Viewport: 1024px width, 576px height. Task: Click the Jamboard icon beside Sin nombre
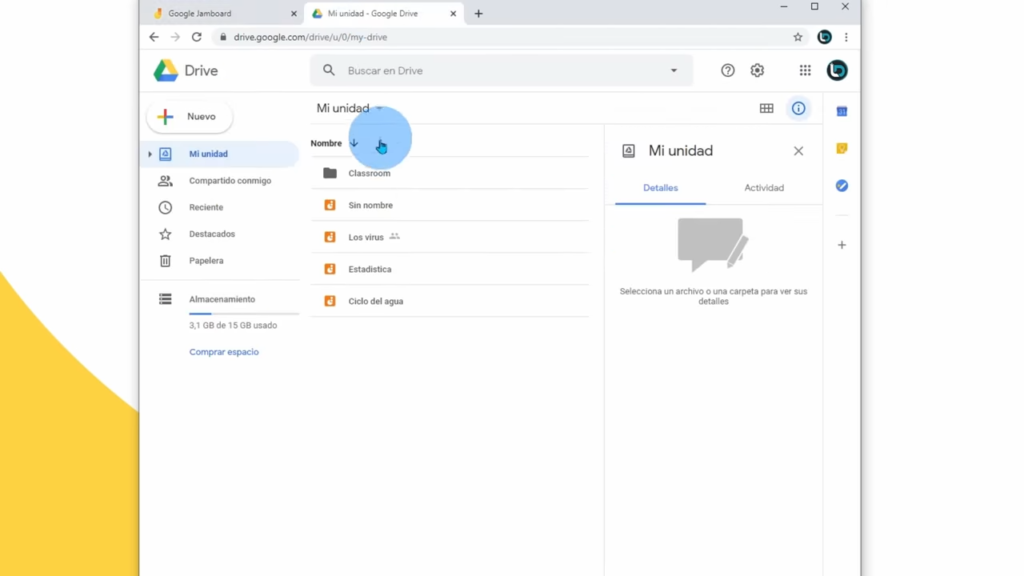(330, 205)
